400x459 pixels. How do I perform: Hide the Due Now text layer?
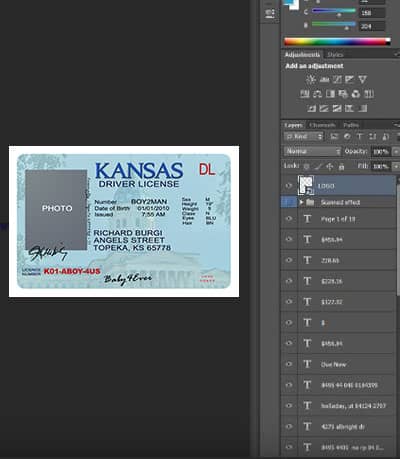click(x=289, y=364)
